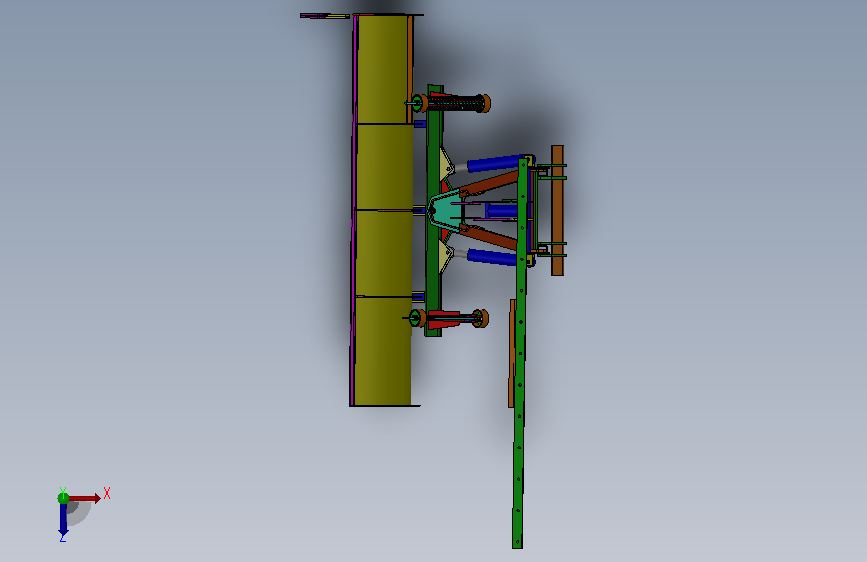
Task: Select the narrow orange plate beside long beam
Action: pyautogui.click(x=512, y=354)
